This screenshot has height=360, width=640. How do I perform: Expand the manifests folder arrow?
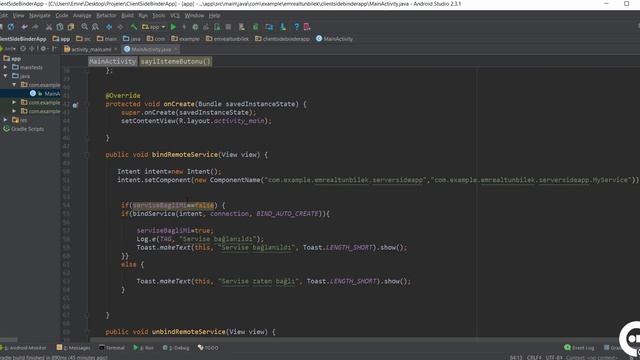tap(5, 67)
